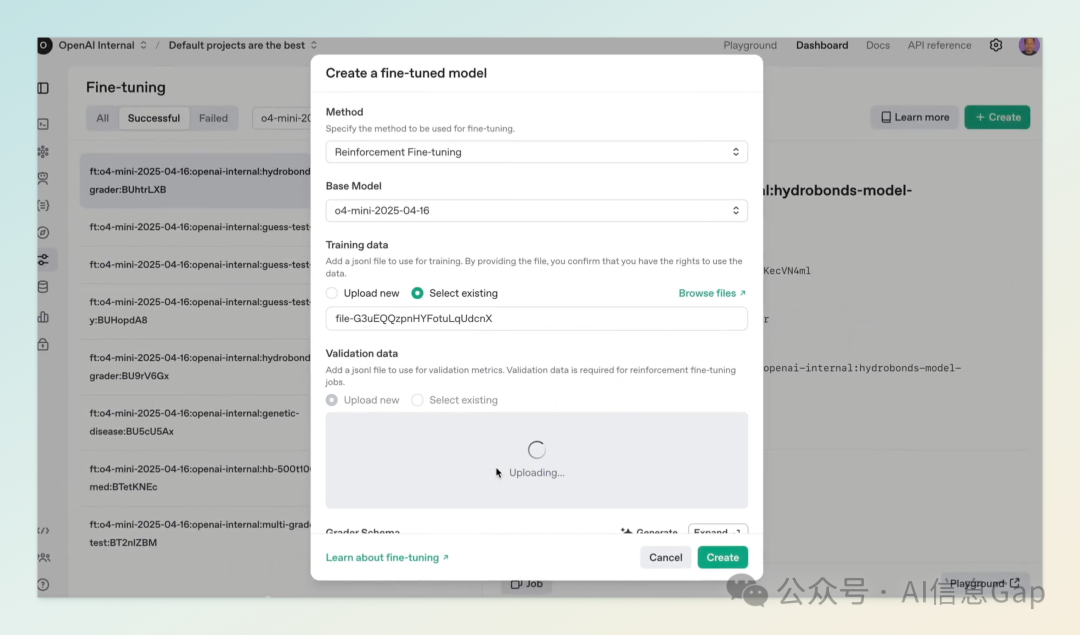Open the code brackets sidebar icon

43,530
